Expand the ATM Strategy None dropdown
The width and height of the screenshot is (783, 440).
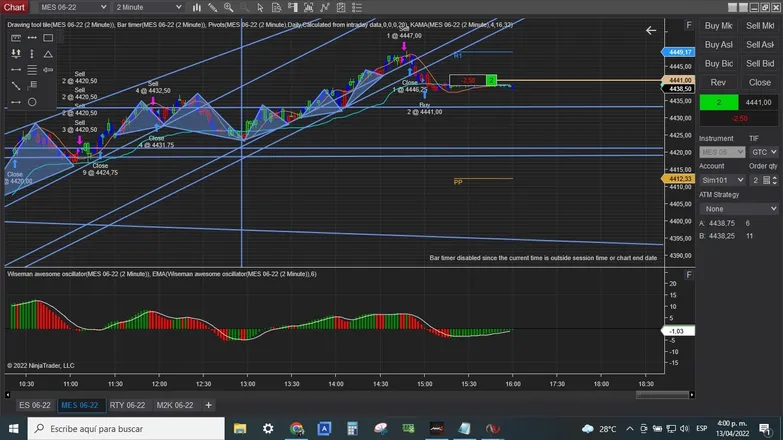coord(739,209)
